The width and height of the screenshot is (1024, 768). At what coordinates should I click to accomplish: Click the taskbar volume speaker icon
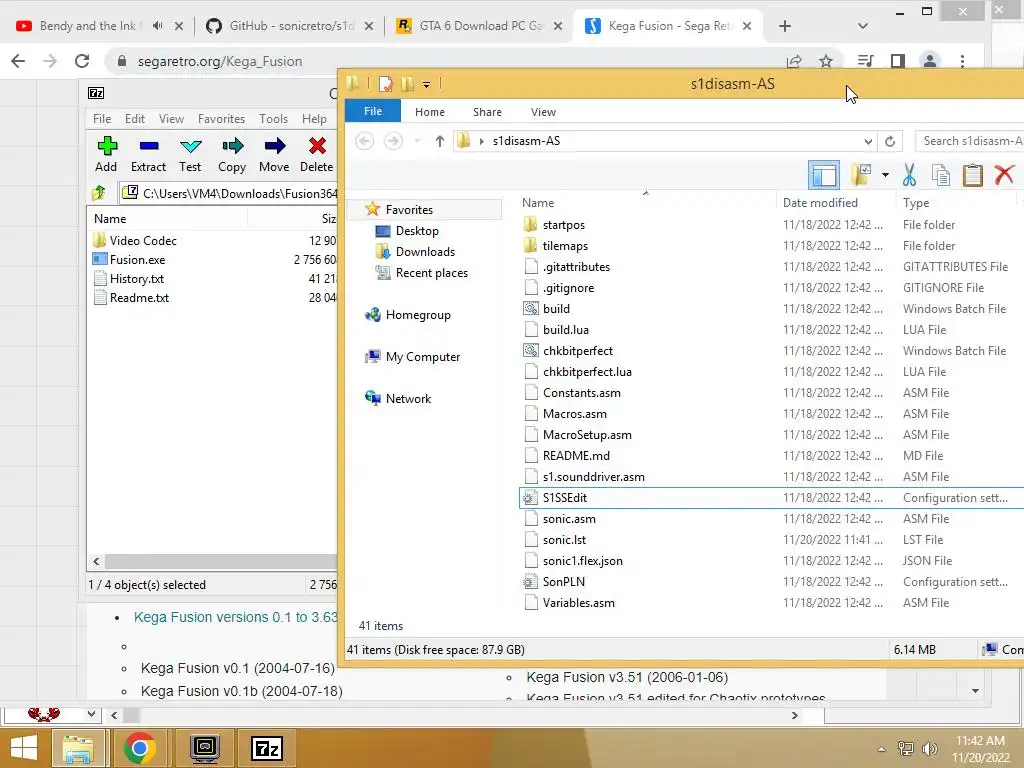[x=929, y=748]
